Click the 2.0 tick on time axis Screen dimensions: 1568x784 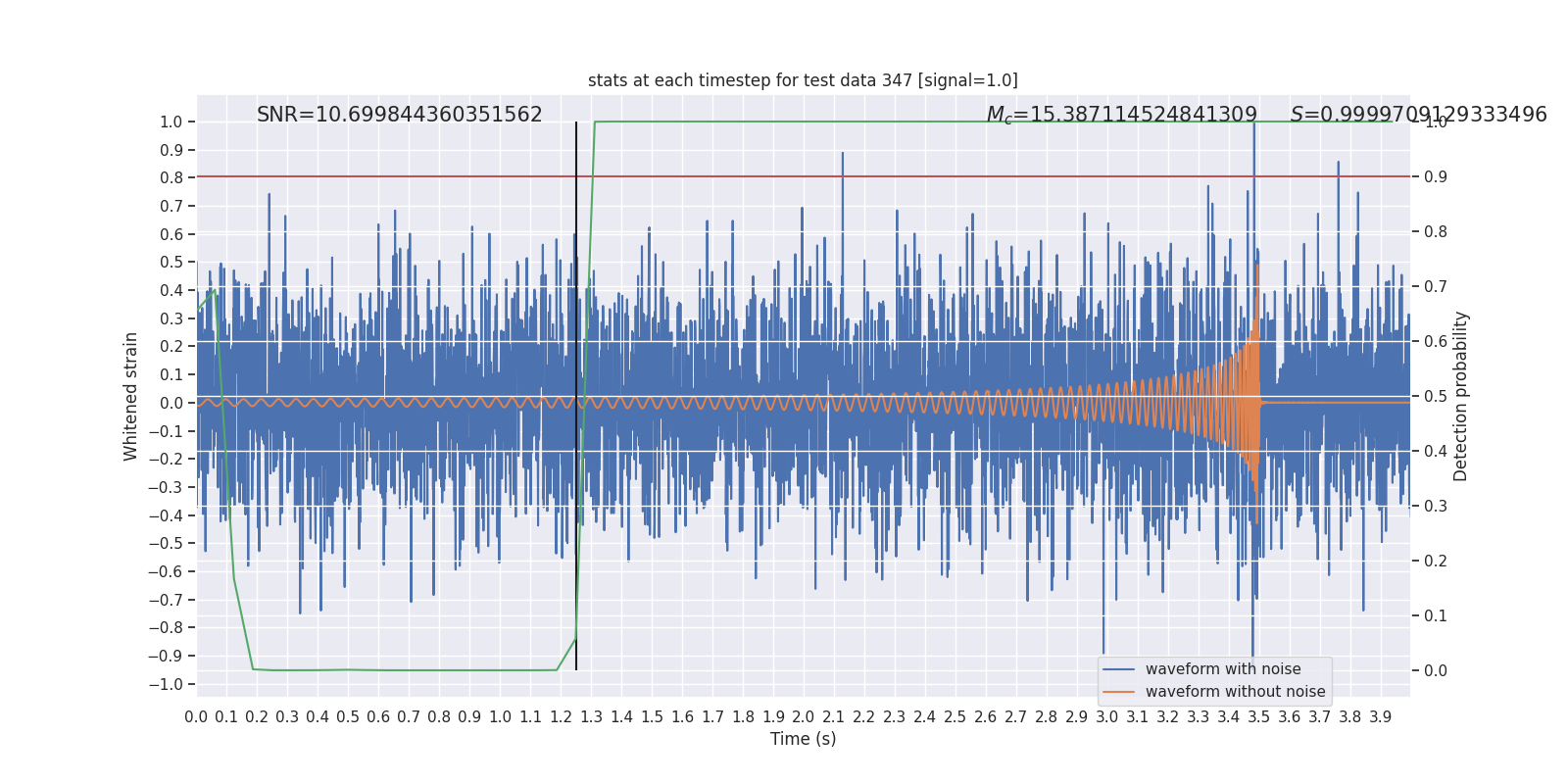pos(804,717)
